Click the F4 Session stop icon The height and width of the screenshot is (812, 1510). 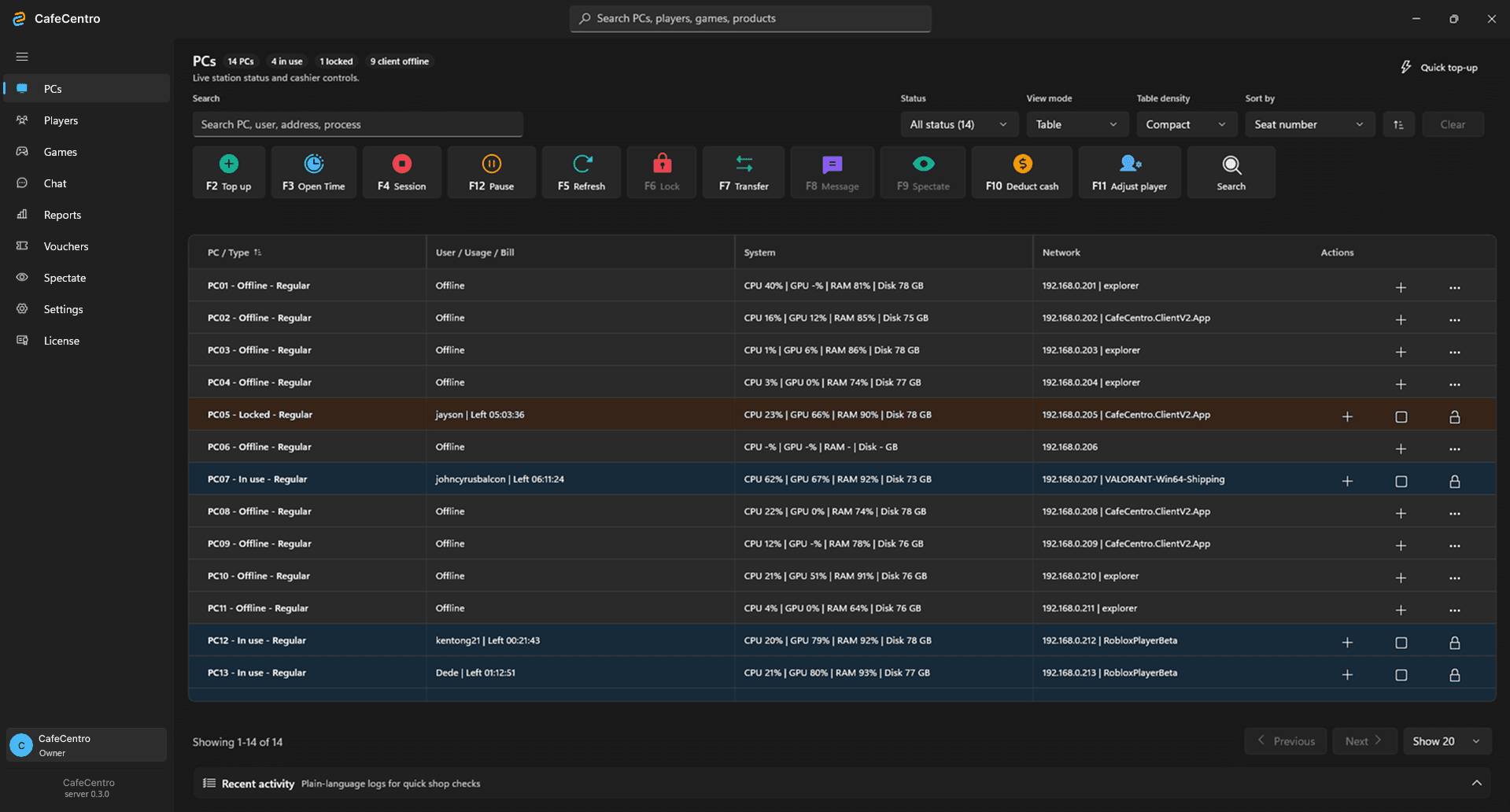(x=402, y=164)
